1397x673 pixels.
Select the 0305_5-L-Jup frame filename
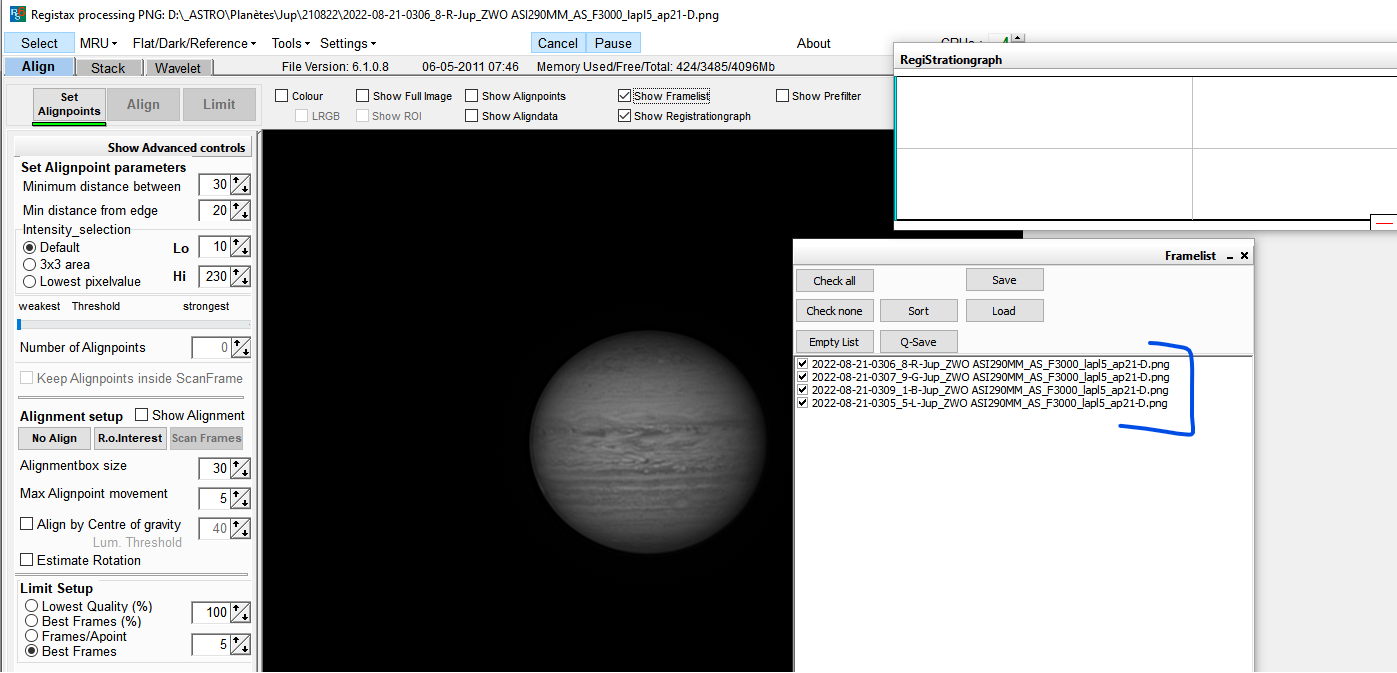tap(989, 403)
